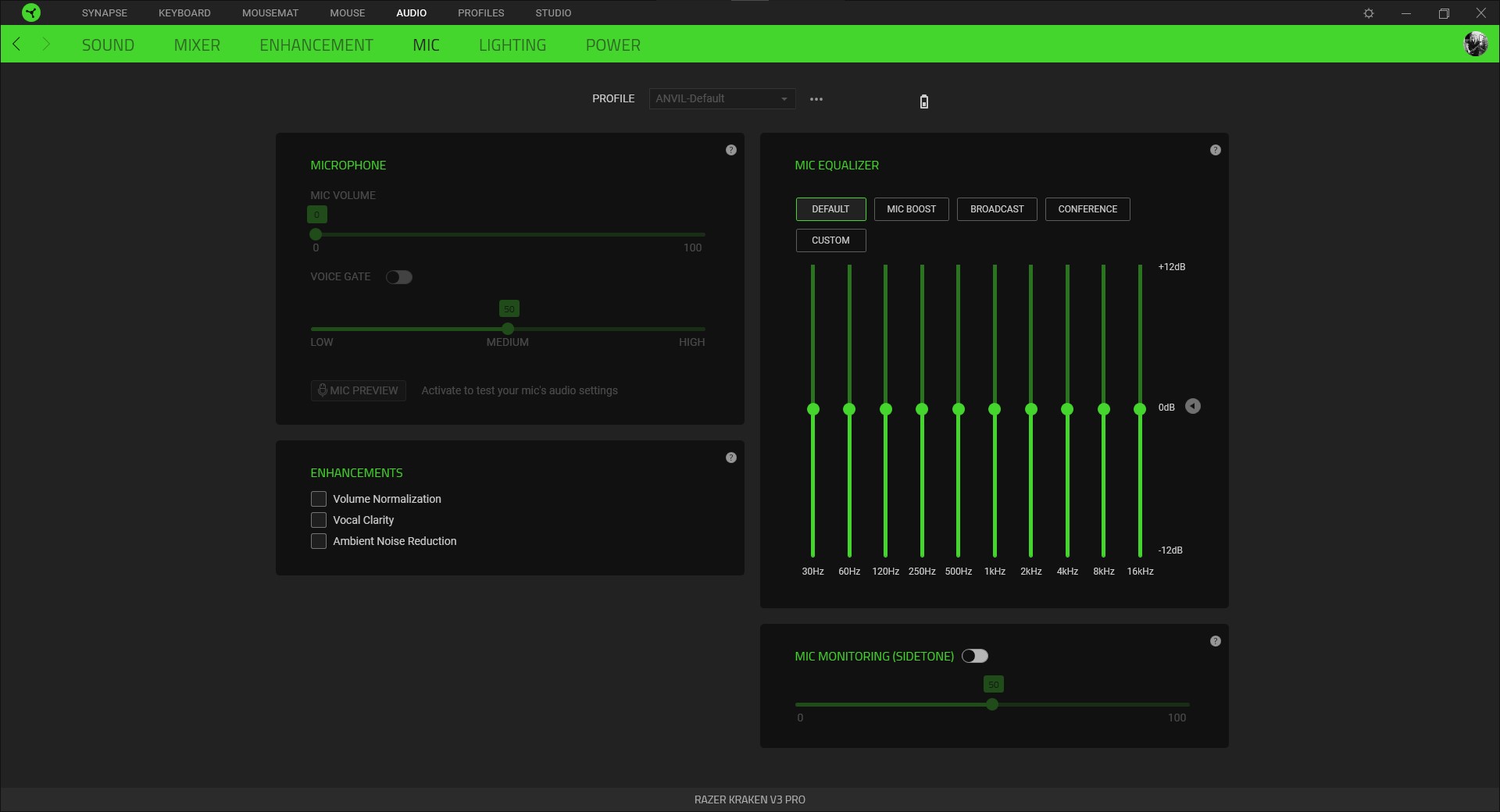Open the Microphone panel help icon
Viewport: 1500px width, 812px height.
pyautogui.click(x=731, y=149)
